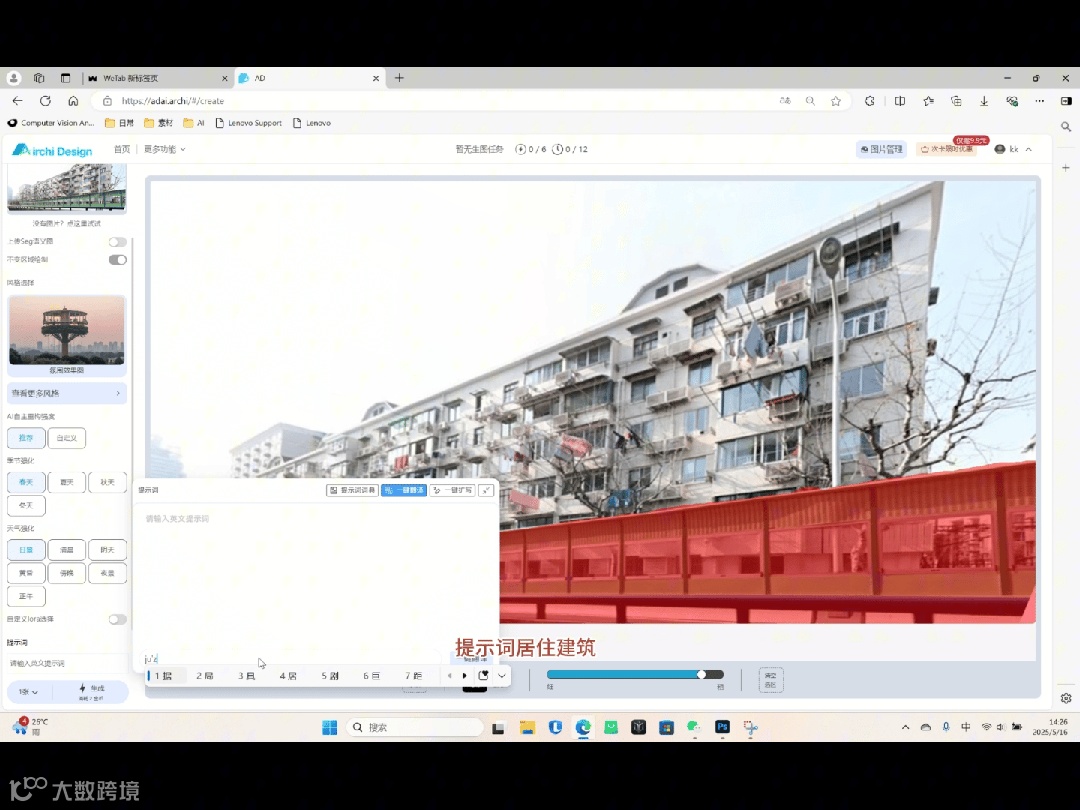Open Microsoft Store in taskbar

[x=666, y=727]
